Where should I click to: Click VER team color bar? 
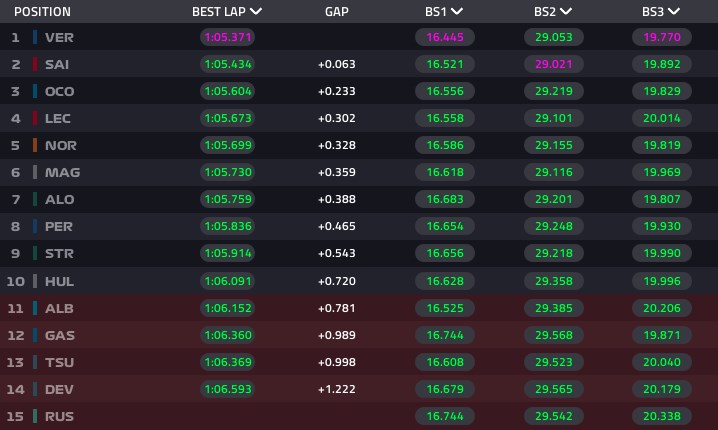(35, 37)
